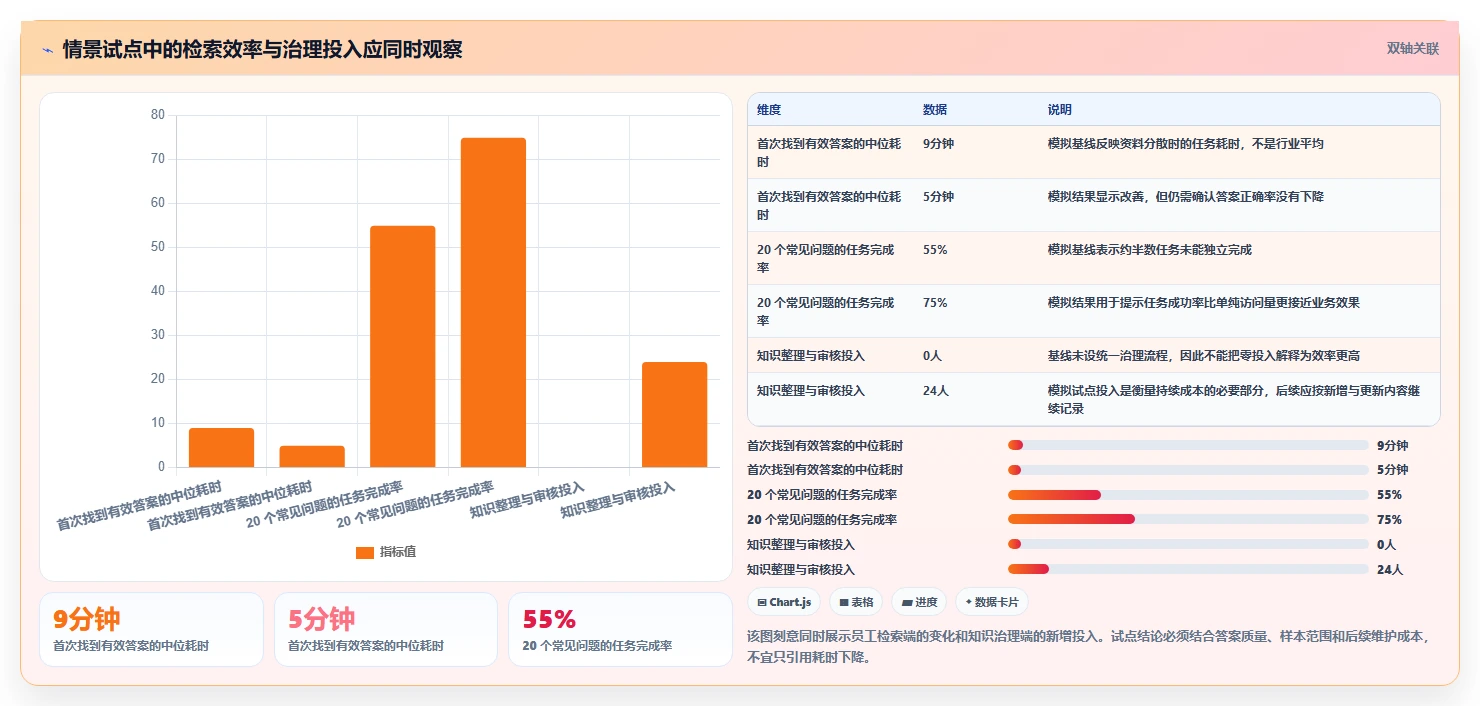Click the progress bar for the 9分钟 row
Screen dimensions: 1480x706
(x=1188, y=445)
